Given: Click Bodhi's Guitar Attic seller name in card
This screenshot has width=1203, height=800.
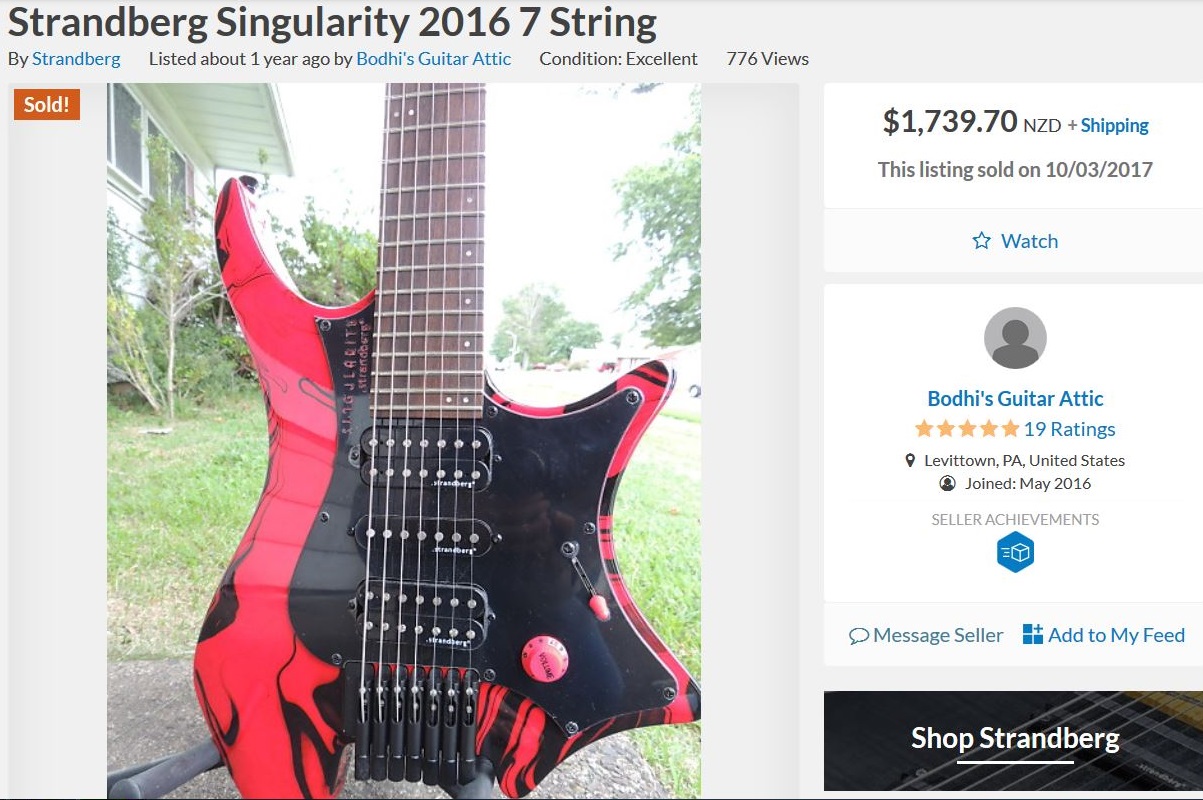Looking at the screenshot, I should click(1015, 398).
